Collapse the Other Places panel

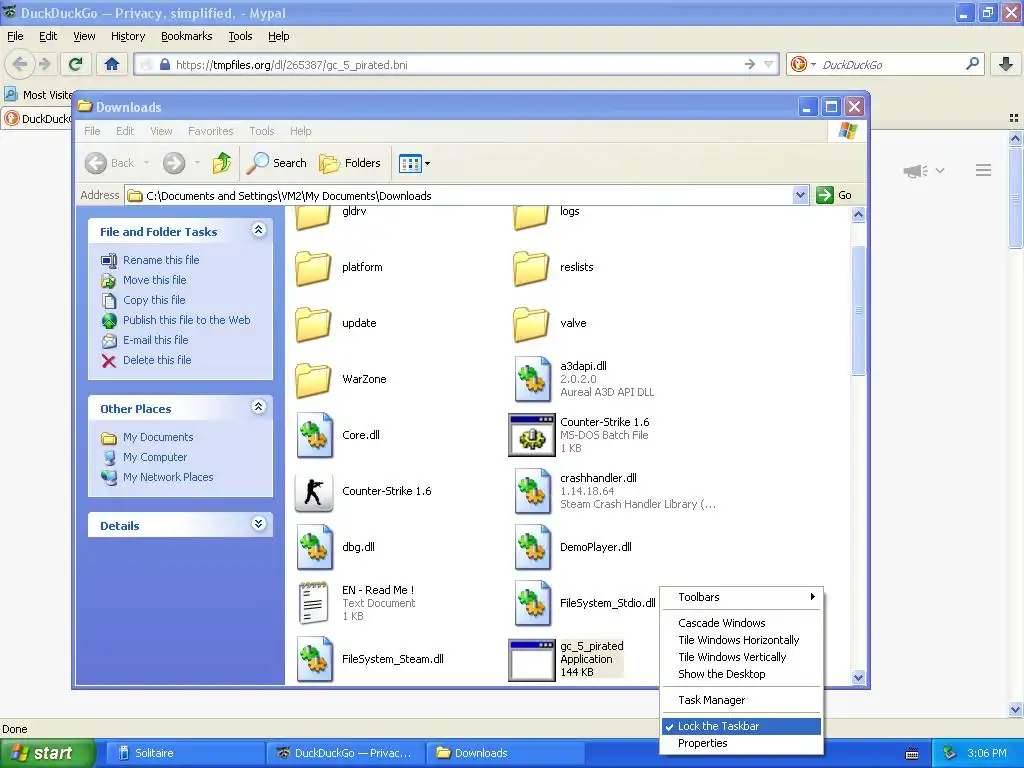[259, 407]
